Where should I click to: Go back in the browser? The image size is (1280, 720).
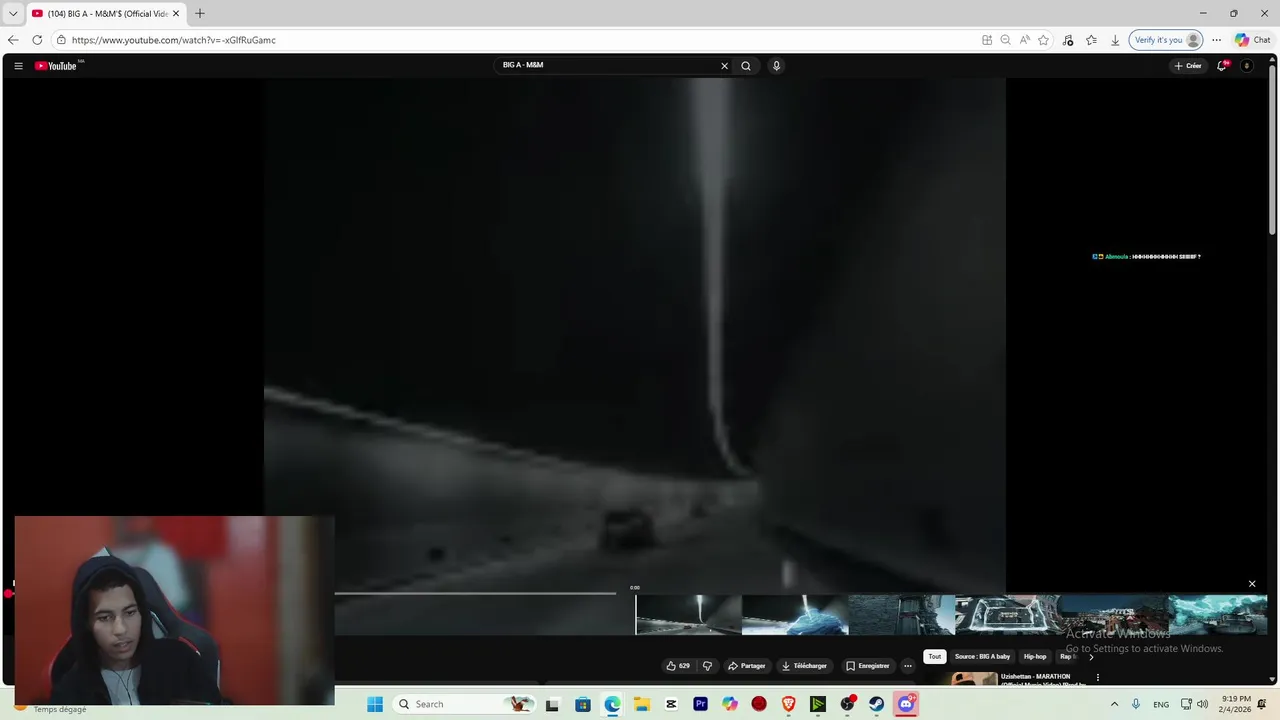pos(13,40)
